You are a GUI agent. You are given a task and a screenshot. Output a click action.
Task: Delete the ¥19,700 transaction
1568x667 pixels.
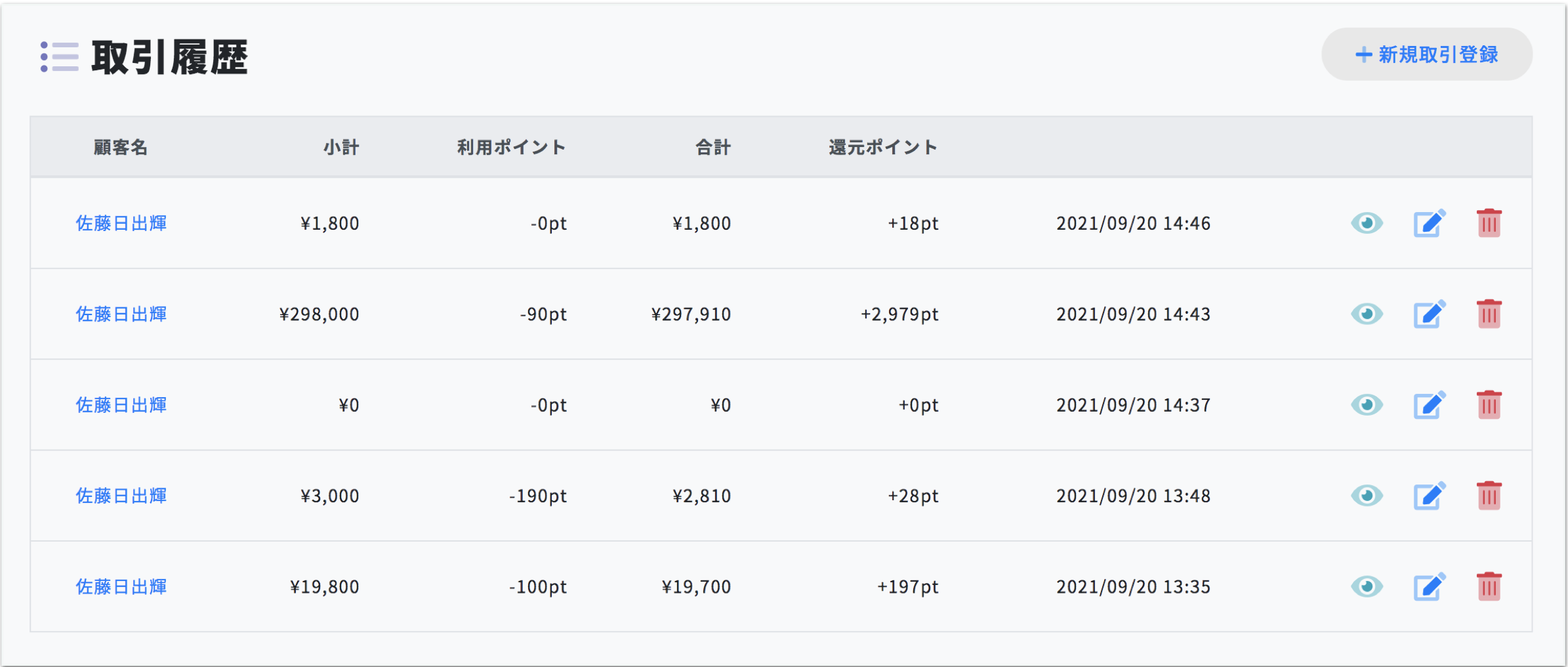tap(1489, 586)
